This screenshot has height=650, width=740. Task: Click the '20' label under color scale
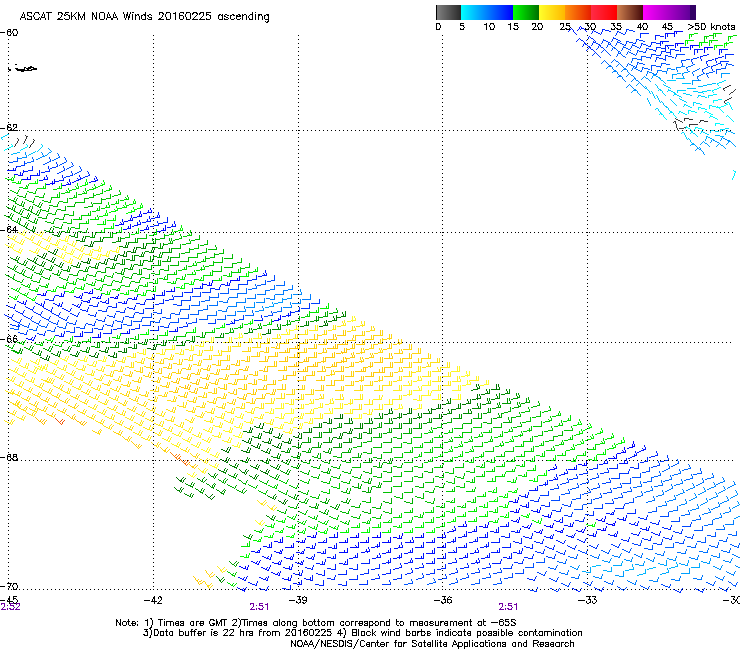click(x=537, y=27)
